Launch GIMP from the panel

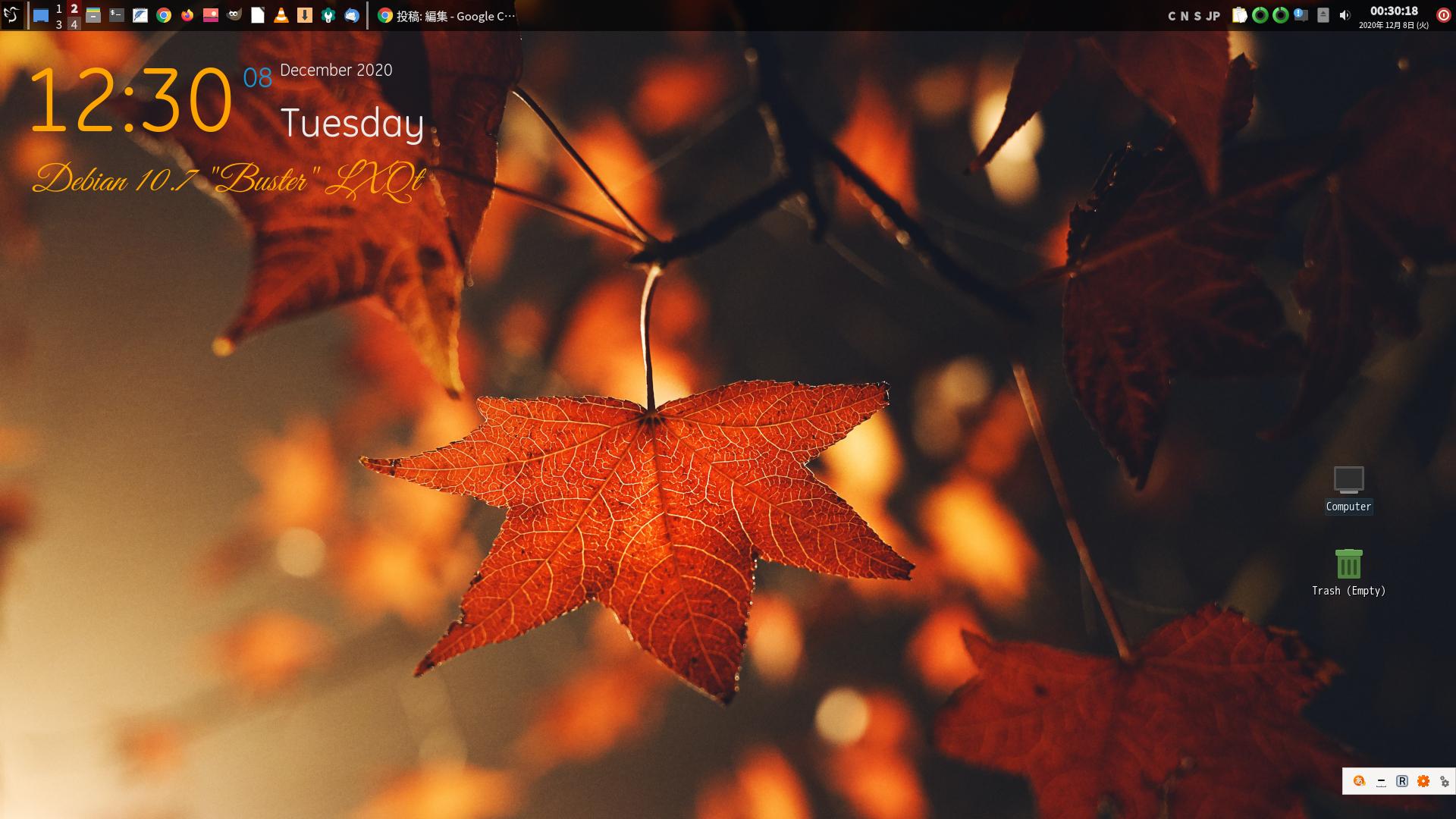tap(234, 15)
